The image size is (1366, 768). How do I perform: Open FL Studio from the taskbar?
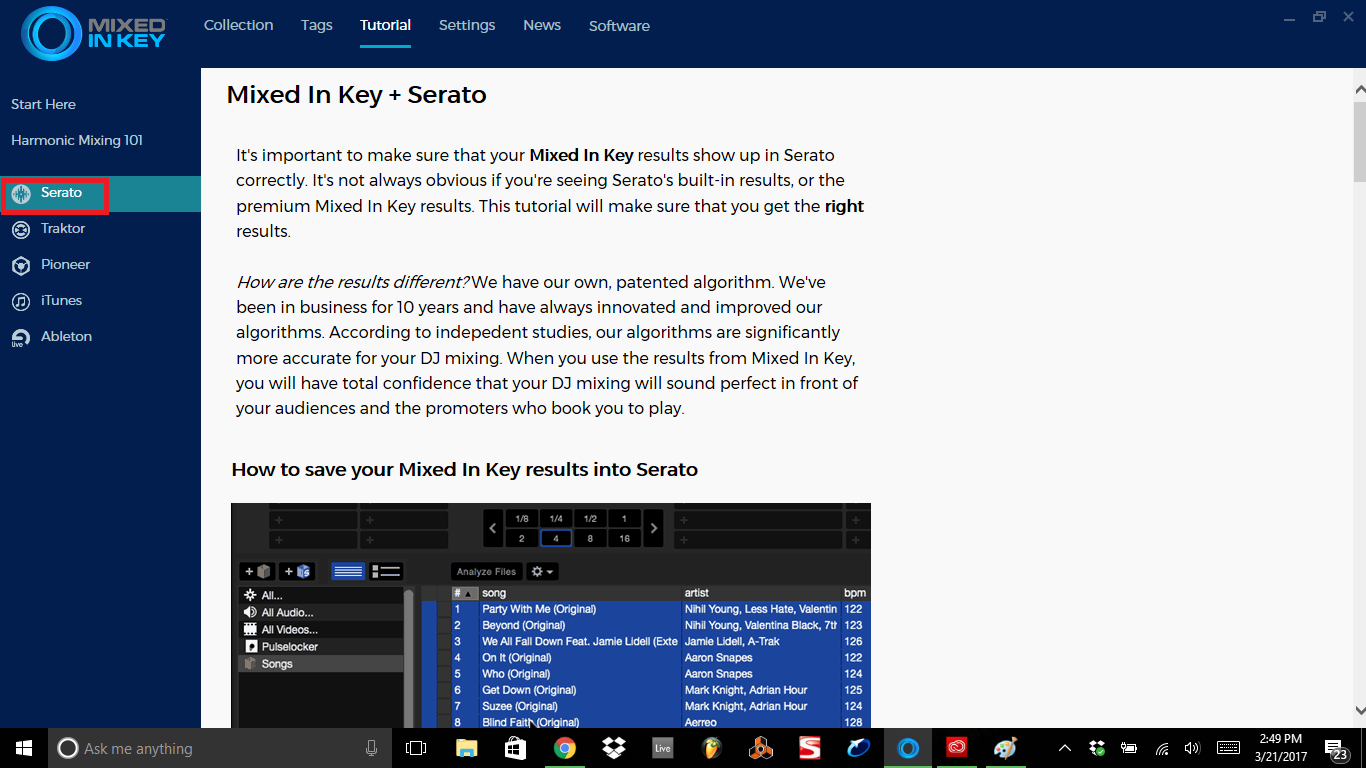click(711, 748)
